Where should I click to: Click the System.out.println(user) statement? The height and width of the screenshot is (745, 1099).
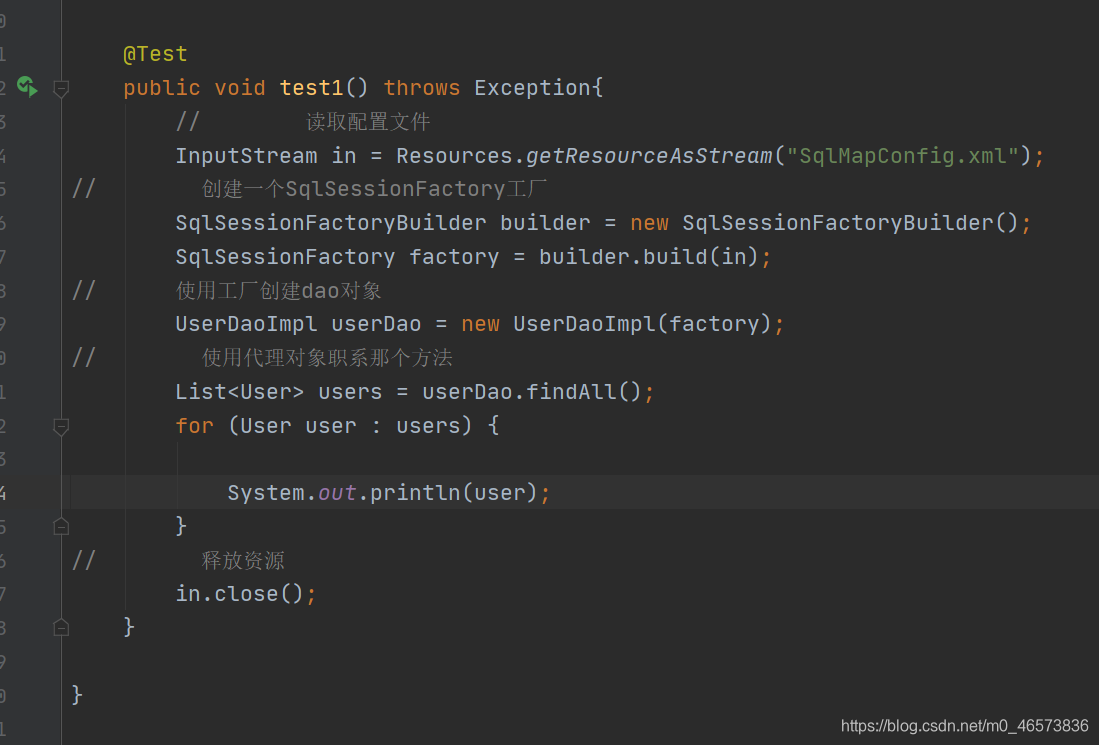click(388, 493)
